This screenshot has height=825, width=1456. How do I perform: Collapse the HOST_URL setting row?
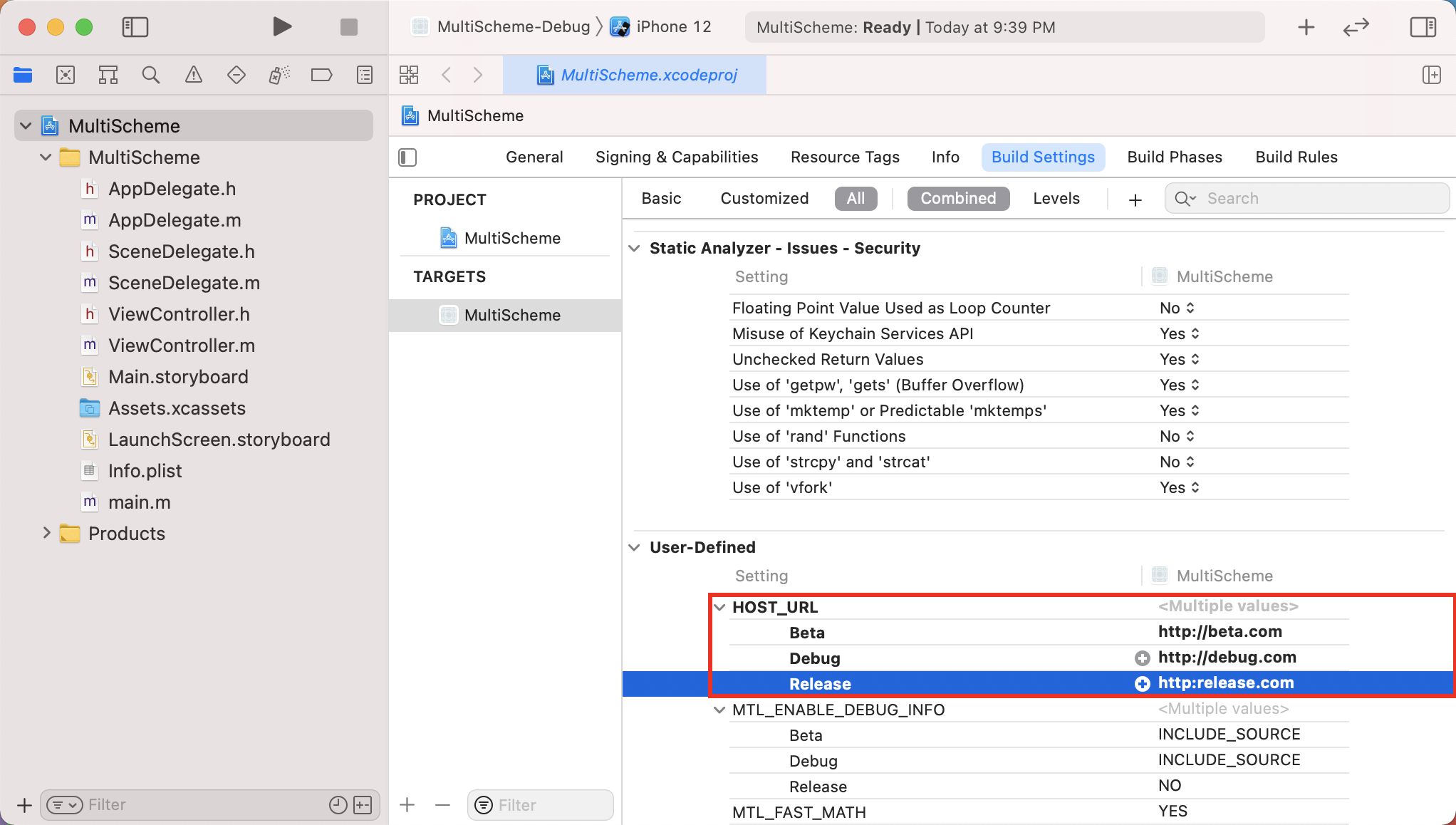pos(719,607)
